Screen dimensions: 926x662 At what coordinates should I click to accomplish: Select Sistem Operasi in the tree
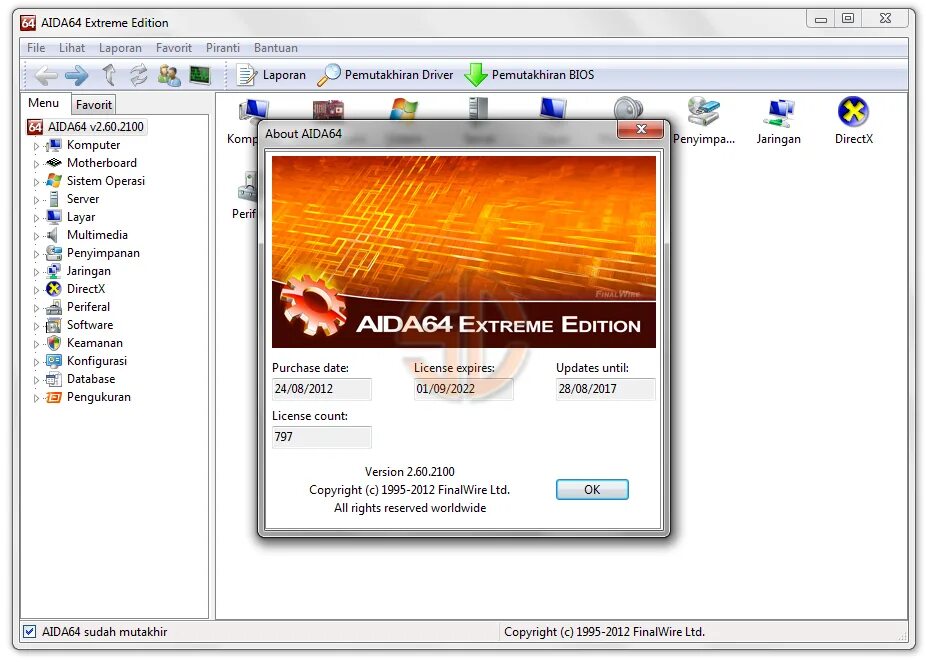pyautogui.click(x=106, y=181)
